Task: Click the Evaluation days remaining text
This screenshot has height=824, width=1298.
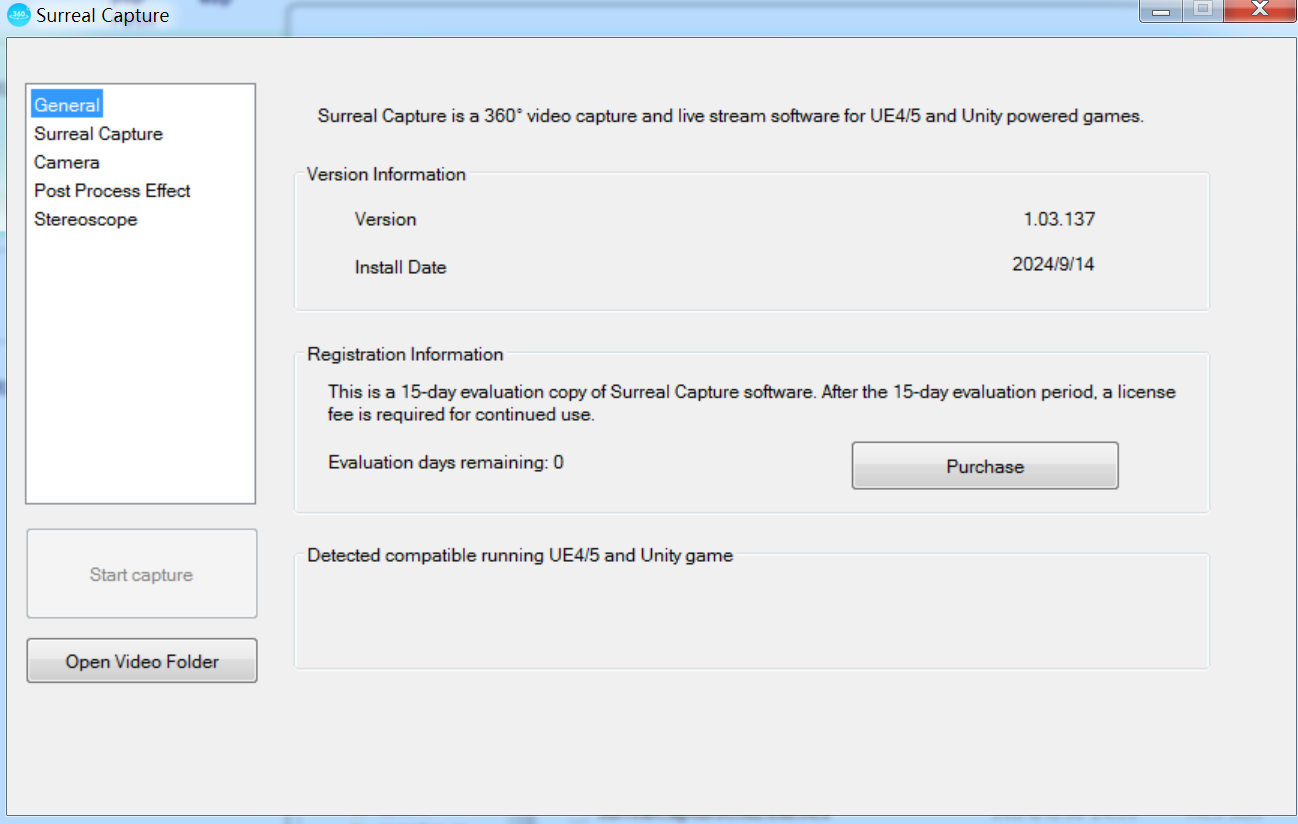Action: (x=446, y=462)
